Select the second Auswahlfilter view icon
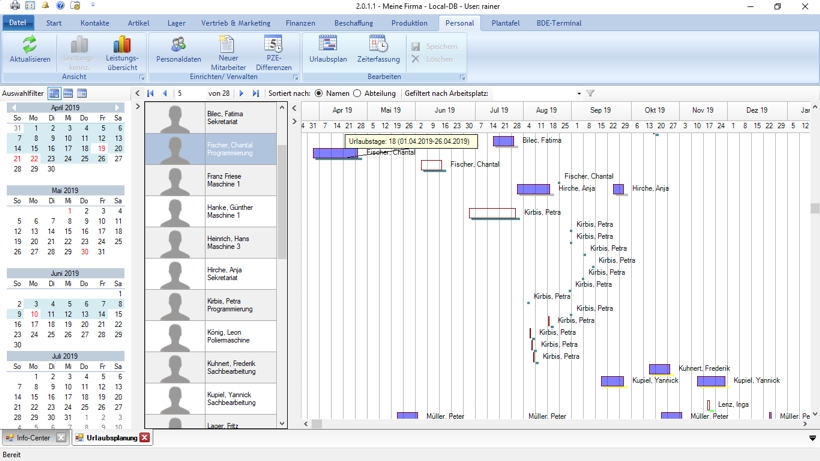 click(x=68, y=94)
